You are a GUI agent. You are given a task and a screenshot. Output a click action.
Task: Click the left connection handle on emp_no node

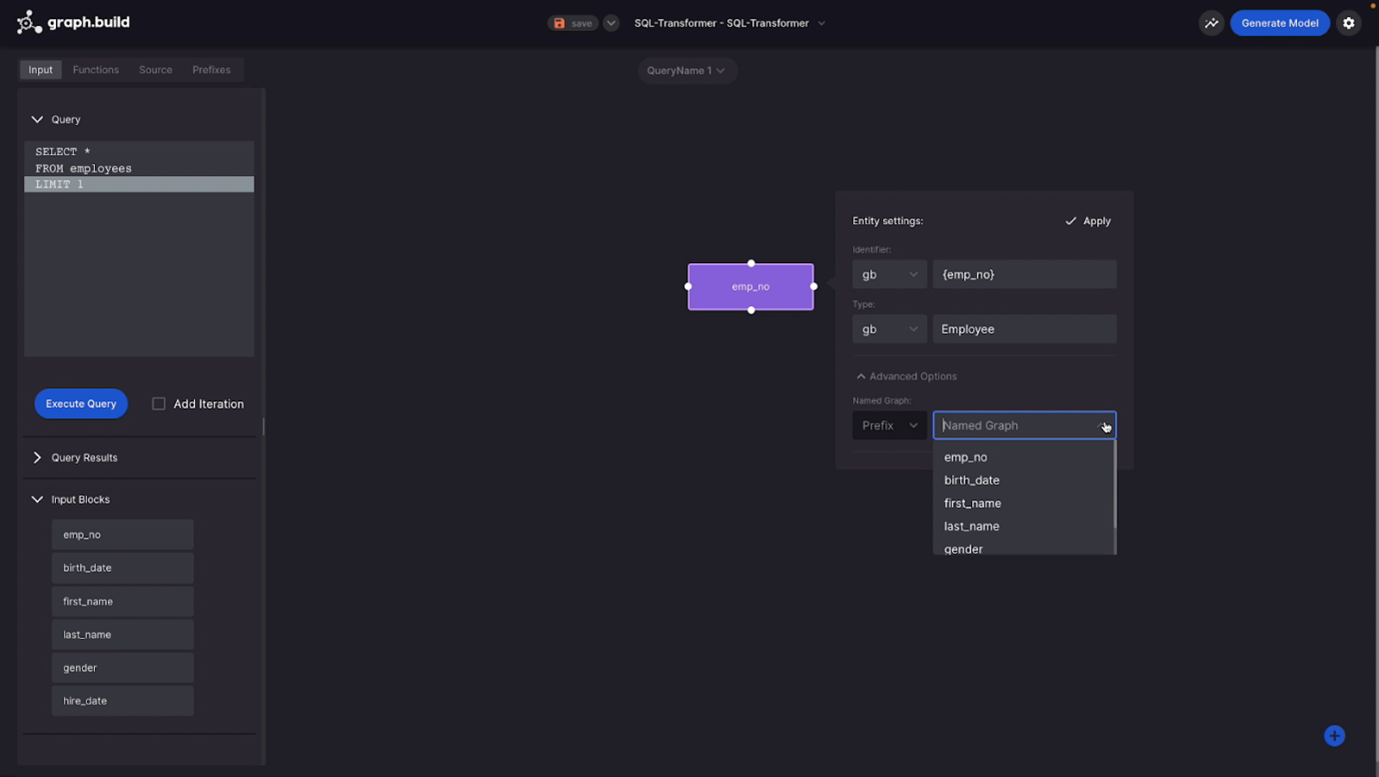(x=688, y=286)
